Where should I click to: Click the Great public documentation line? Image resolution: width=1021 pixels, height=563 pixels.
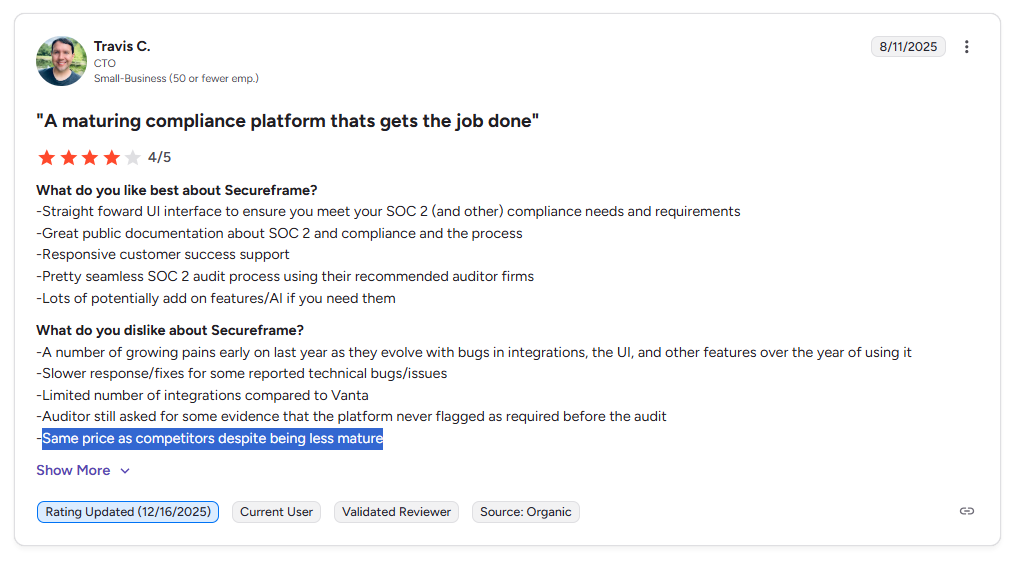click(x=279, y=233)
